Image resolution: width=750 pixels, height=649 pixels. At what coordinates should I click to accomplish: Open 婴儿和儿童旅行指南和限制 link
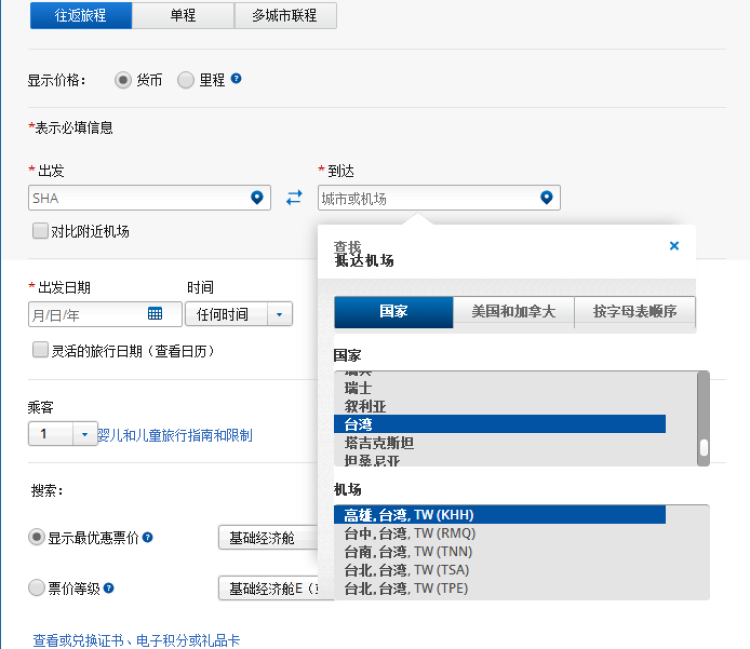click(175, 435)
